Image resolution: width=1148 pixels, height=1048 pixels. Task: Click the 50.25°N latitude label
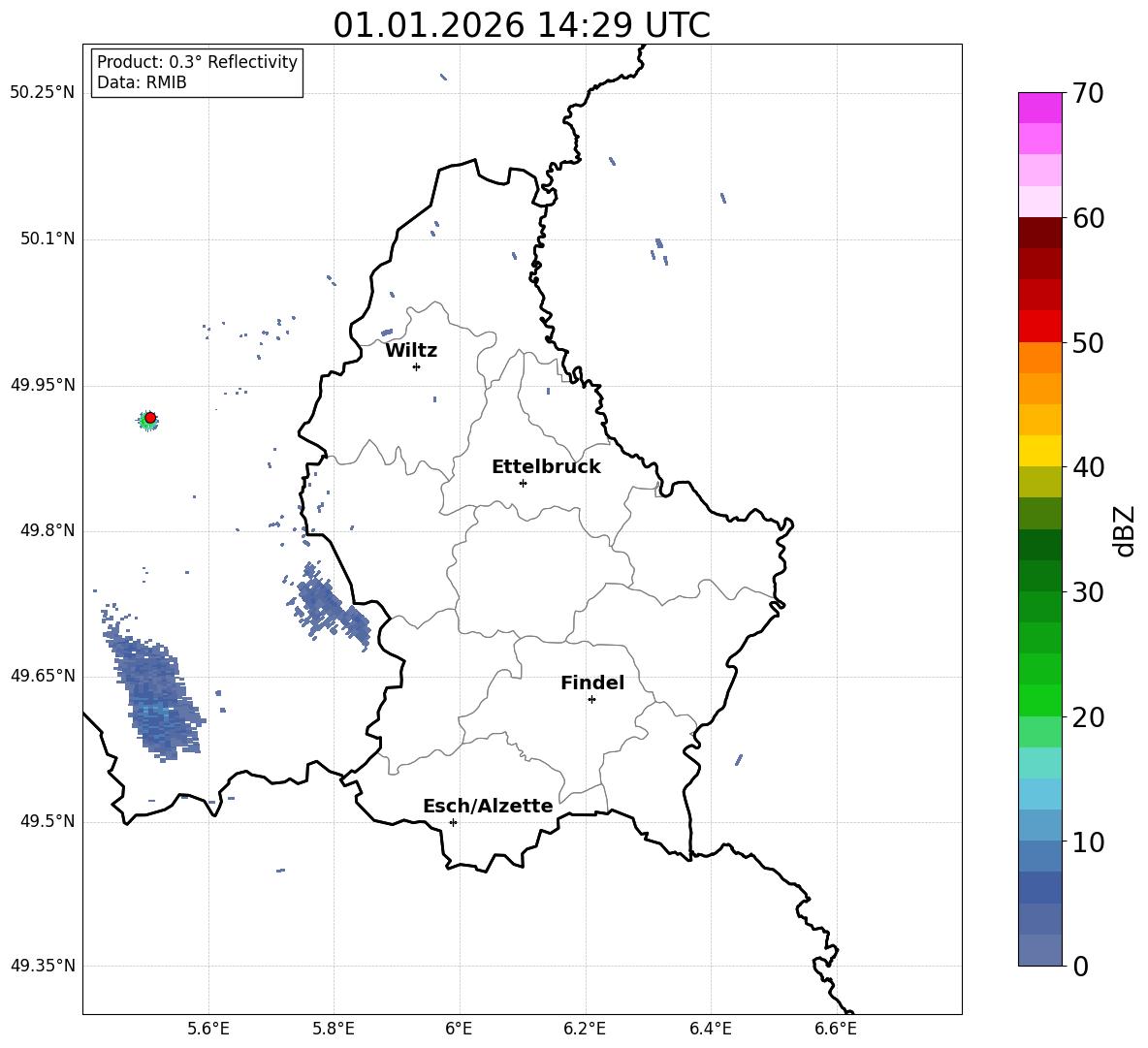click(x=43, y=93)
